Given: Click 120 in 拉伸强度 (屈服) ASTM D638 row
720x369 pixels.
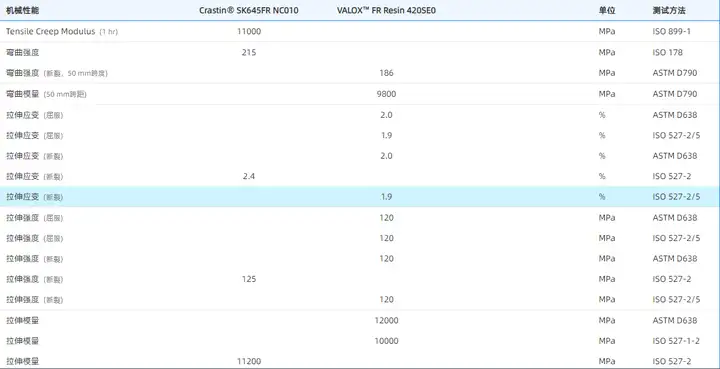Looking at the screenshot, I should pyautogui.click(x=387, y=218).
